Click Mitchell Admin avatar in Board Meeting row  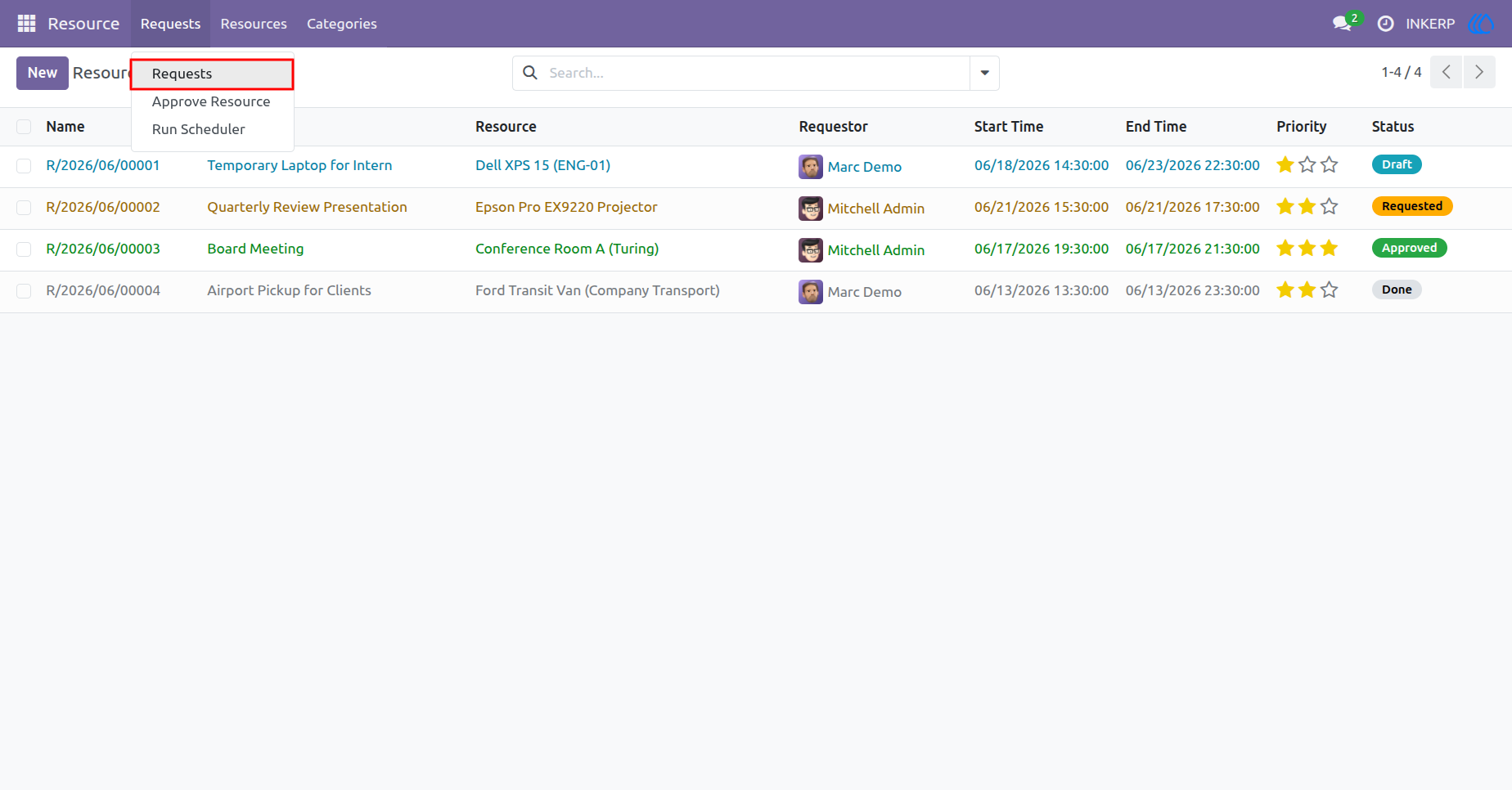pos(811,250)
